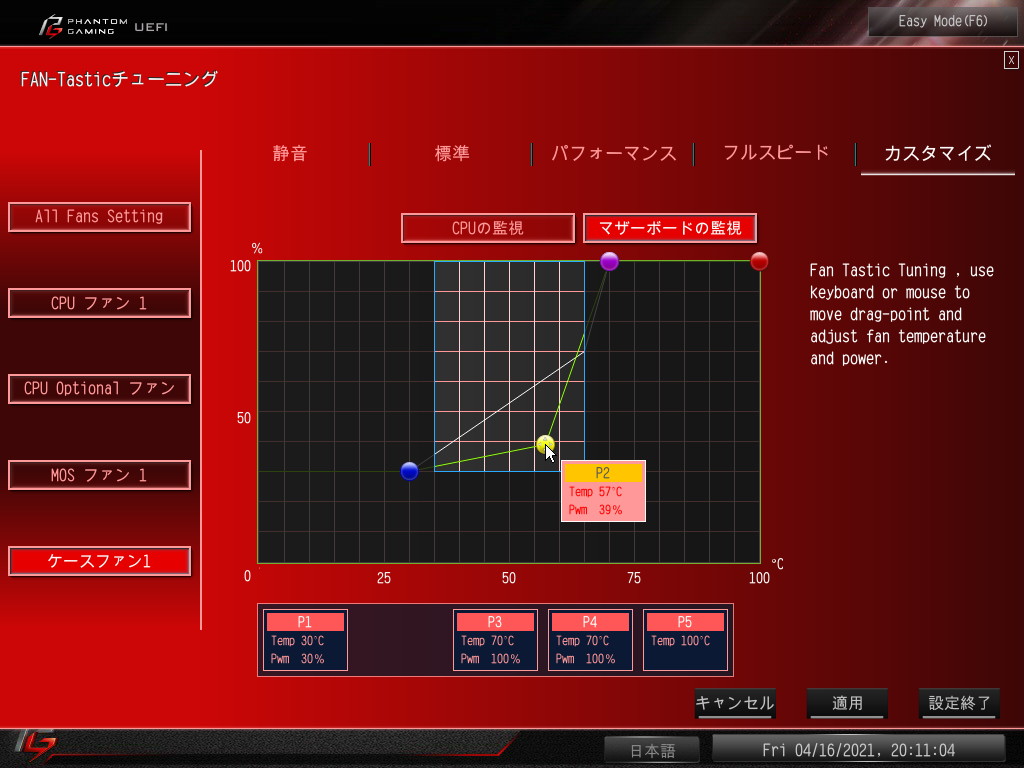The width and height of the screenshot is (1024, 768).
Task: Click the FAN-Tasticチューニング title
Action: pos(119,79)
